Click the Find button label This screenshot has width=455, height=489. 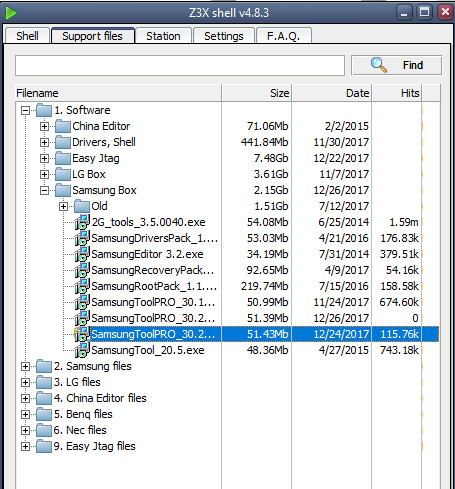(x=413, y=65)
